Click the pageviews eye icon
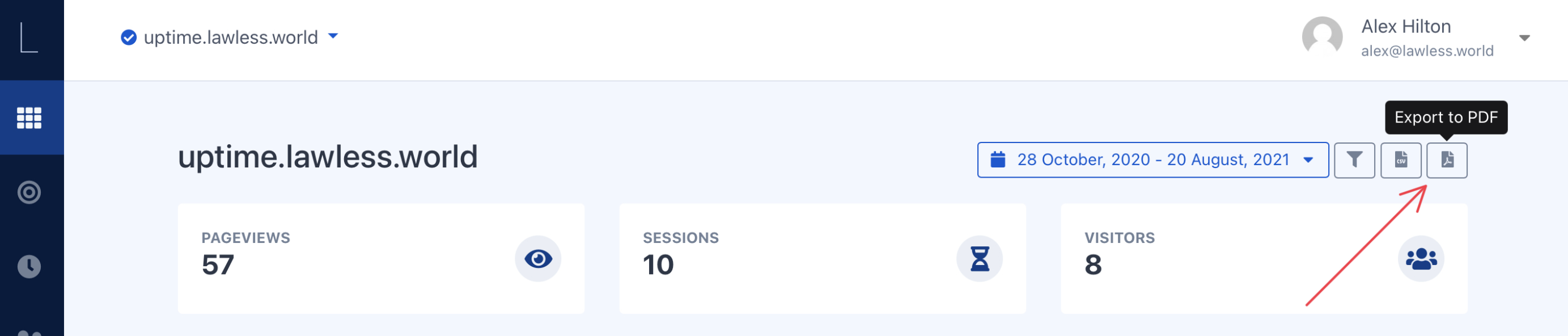Screen dimensions: 1568x336 click(537, 259)
